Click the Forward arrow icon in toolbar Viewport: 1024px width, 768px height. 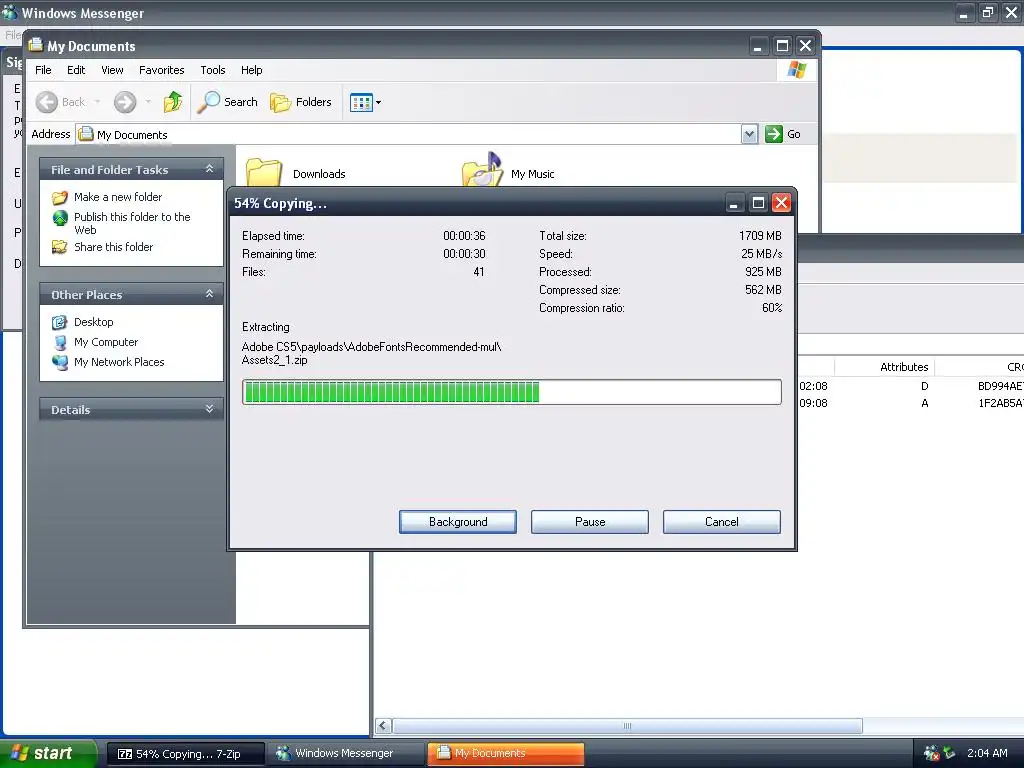pos(125,102)
